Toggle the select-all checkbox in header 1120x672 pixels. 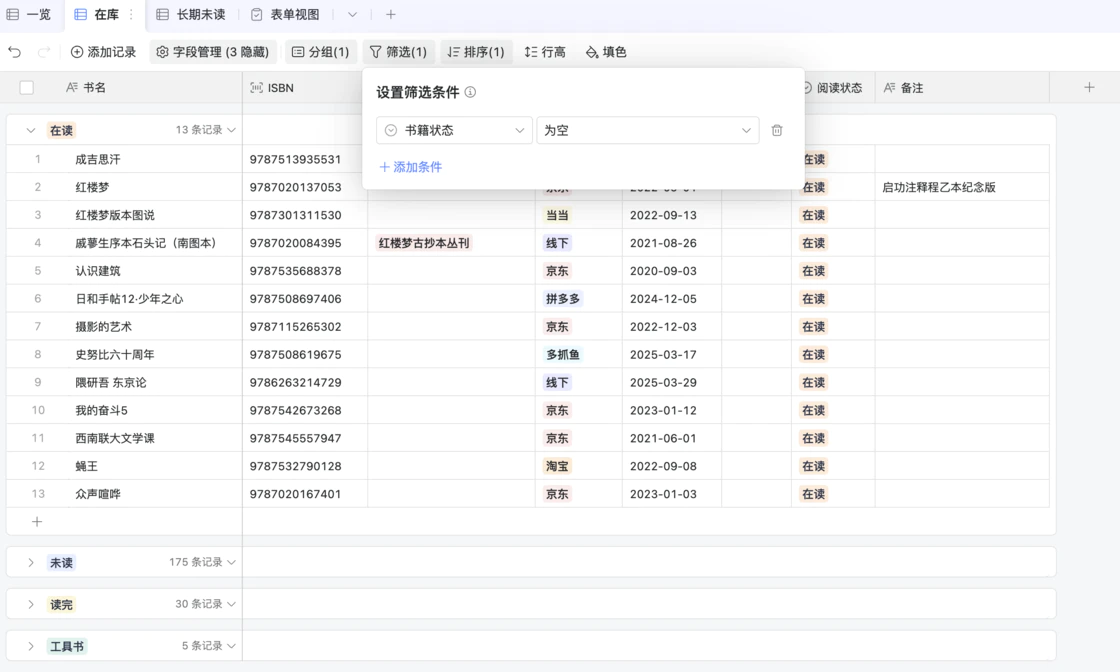coord(27,88)
